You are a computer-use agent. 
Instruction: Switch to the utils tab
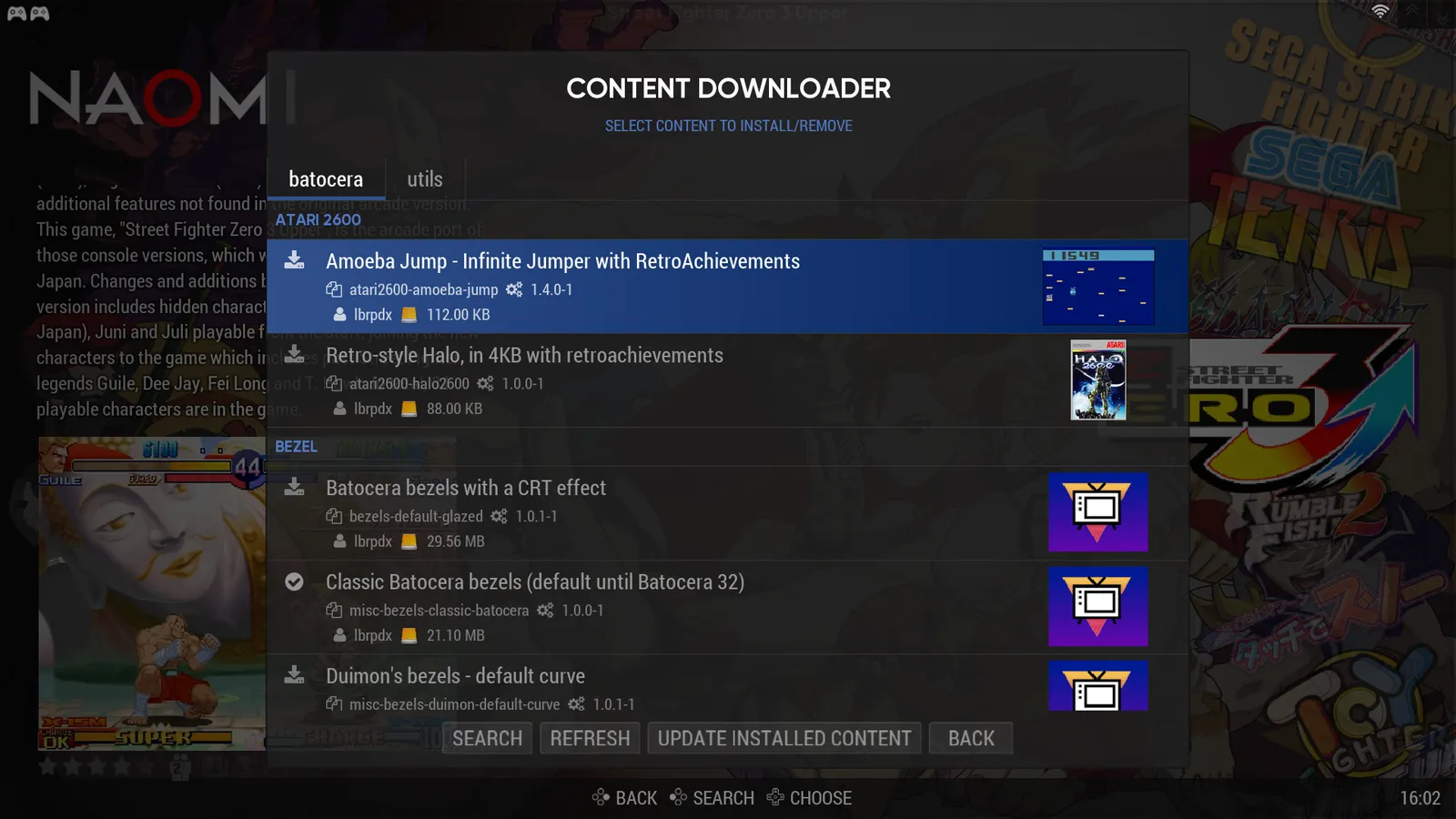[425, 179]
